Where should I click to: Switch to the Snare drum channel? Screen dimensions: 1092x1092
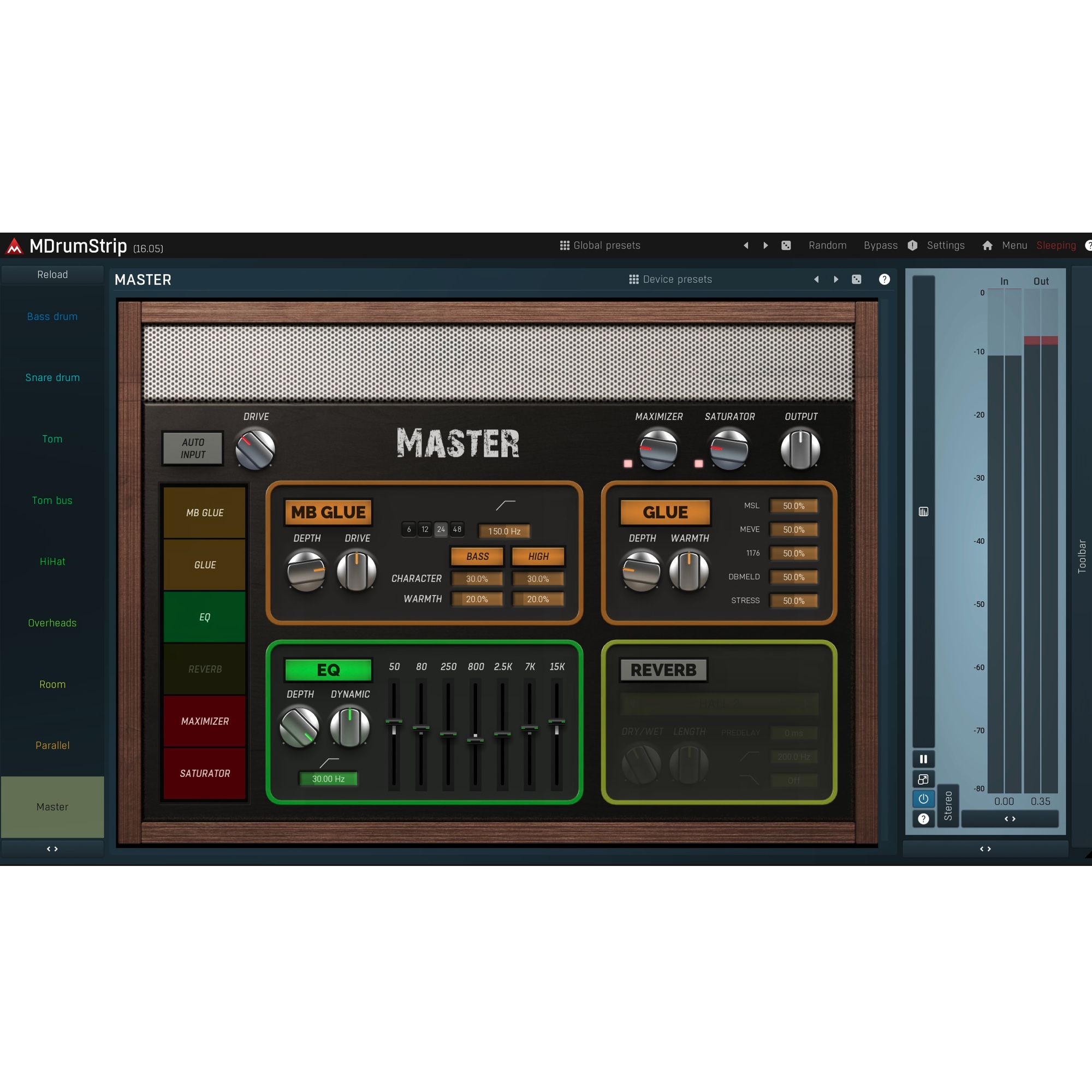pyautogui.click(x=52, y=377)
